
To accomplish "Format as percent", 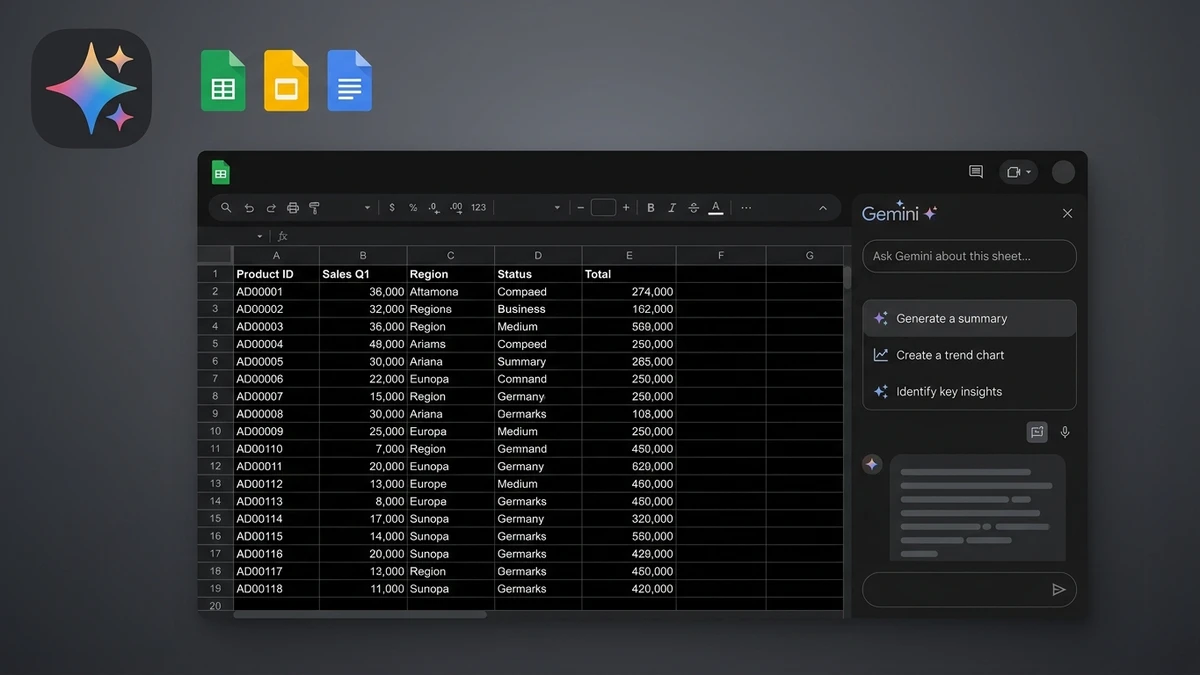I will (413, 208).
